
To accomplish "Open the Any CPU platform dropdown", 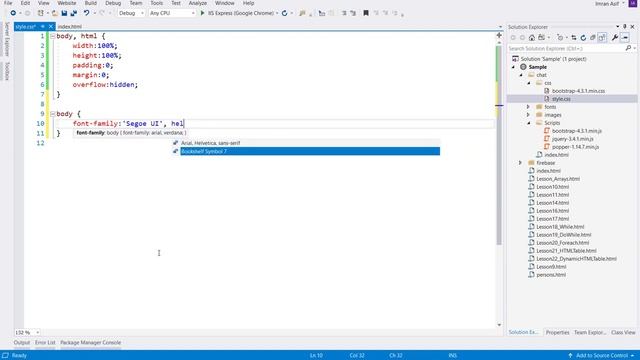I will (172, 13).
